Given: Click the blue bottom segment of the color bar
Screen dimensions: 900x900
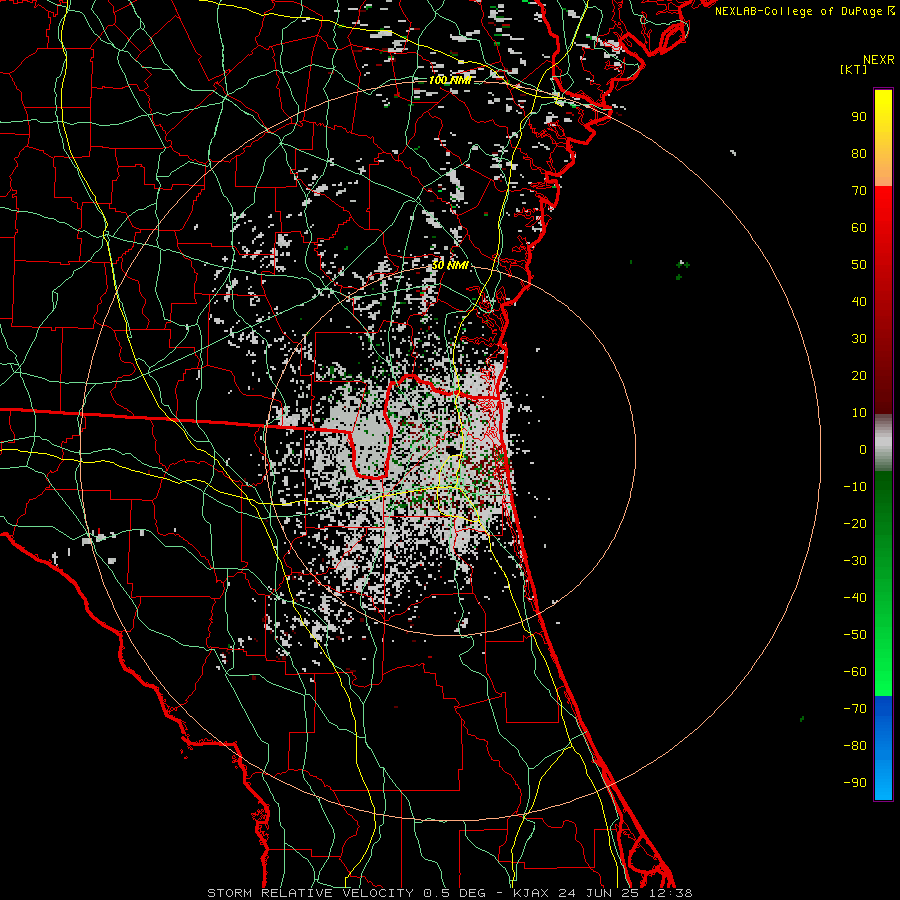Looking at the screenshot, I should 883,748.
